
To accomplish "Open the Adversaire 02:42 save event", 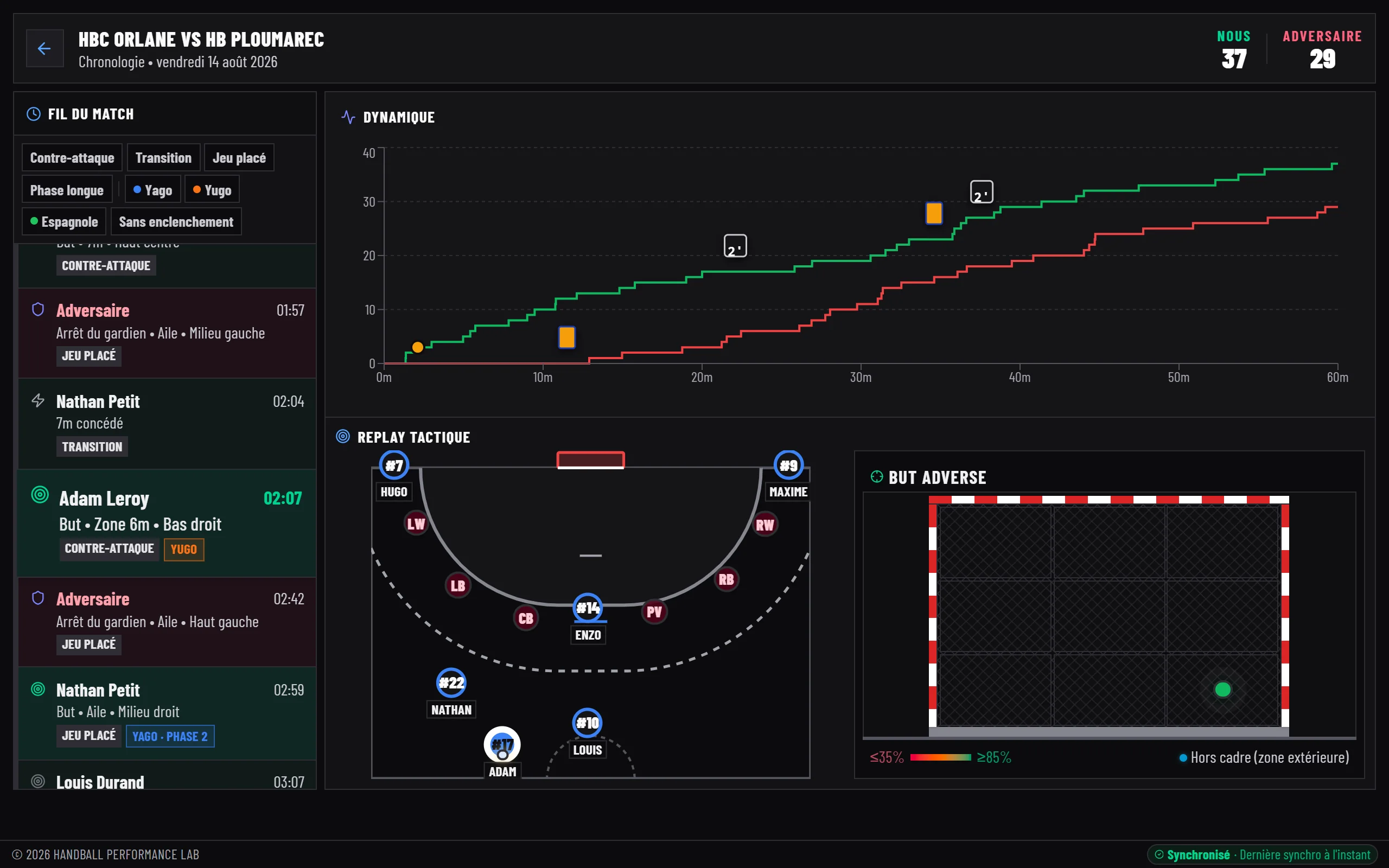I will tap(167, 622).
